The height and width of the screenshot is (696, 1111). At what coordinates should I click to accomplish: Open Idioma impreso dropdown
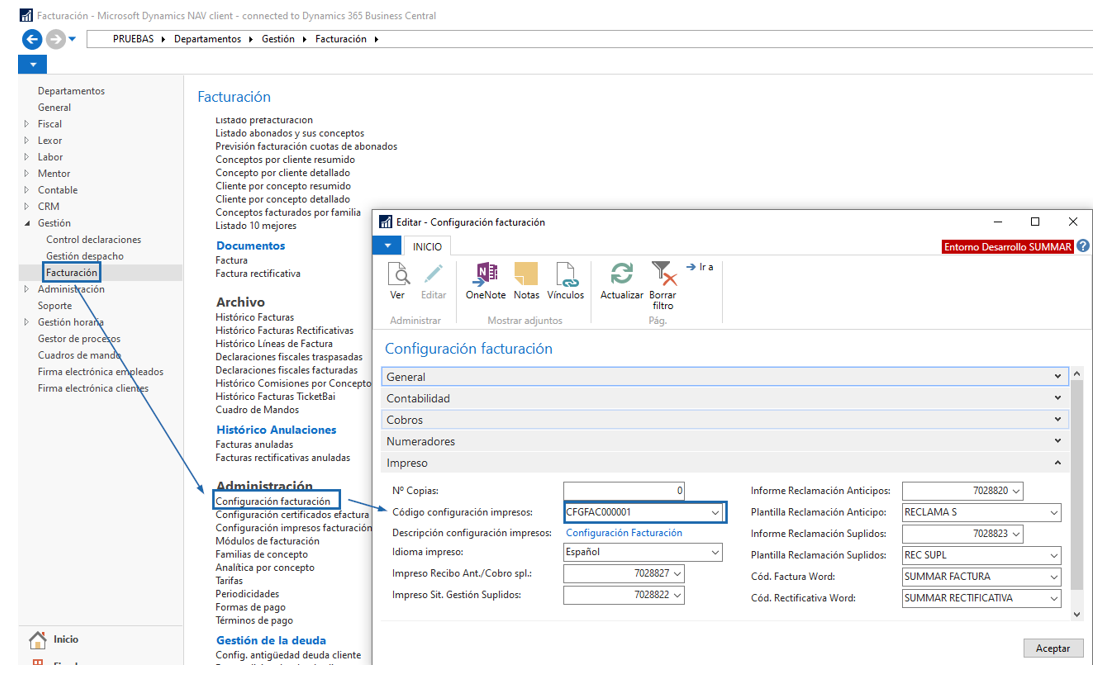(x=715, y=552)
